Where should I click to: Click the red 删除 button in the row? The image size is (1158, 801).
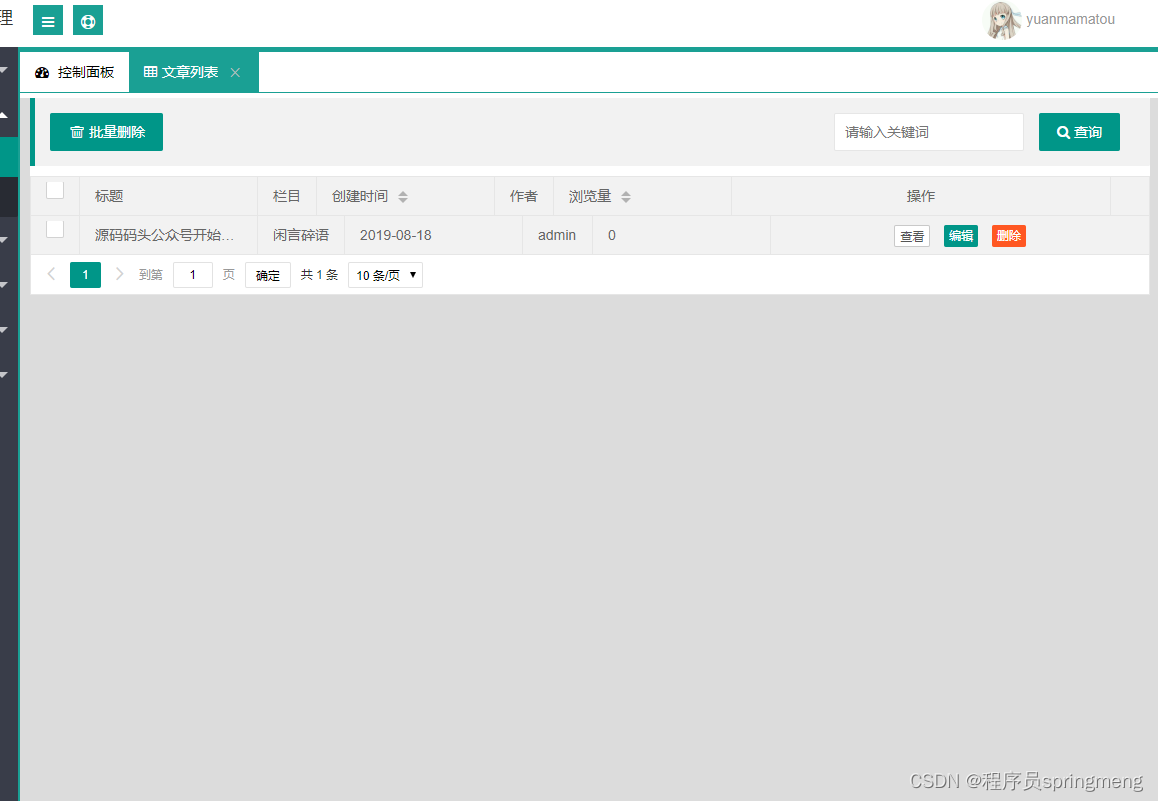click(x=1009, y=236)
